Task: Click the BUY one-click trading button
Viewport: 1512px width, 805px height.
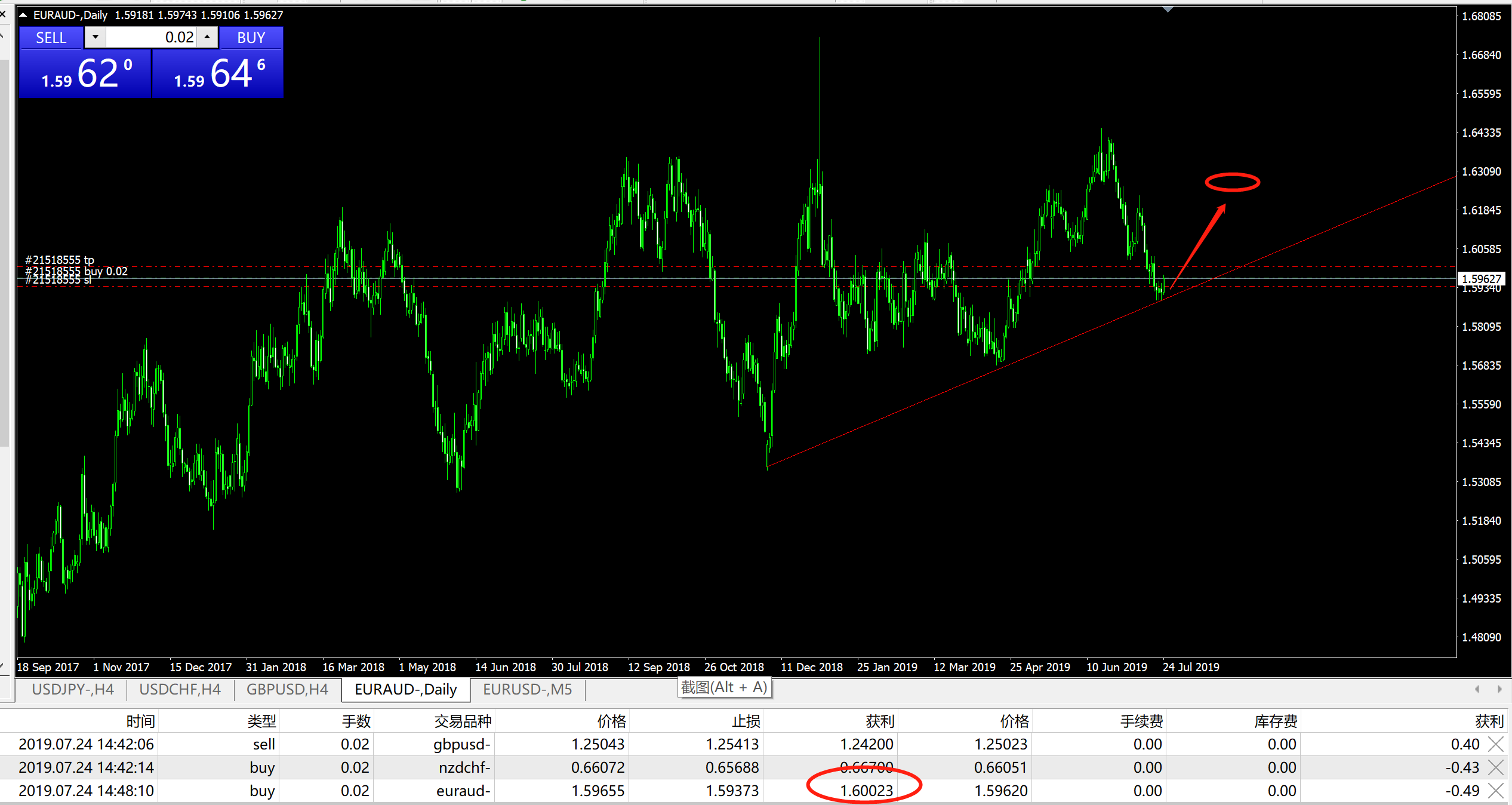Action: 251,38
